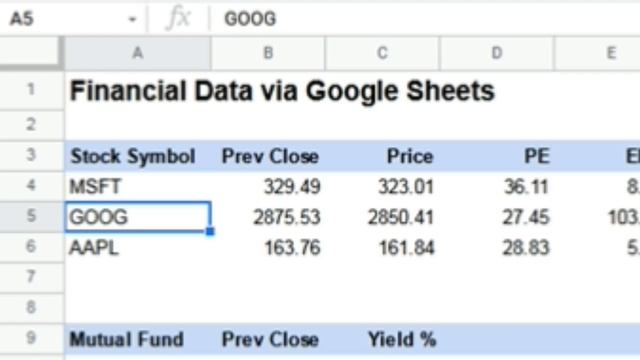Click the Yield % header cell
This screenshot has height=360, width=640.
pyautogui.click(x=382, y=339)
